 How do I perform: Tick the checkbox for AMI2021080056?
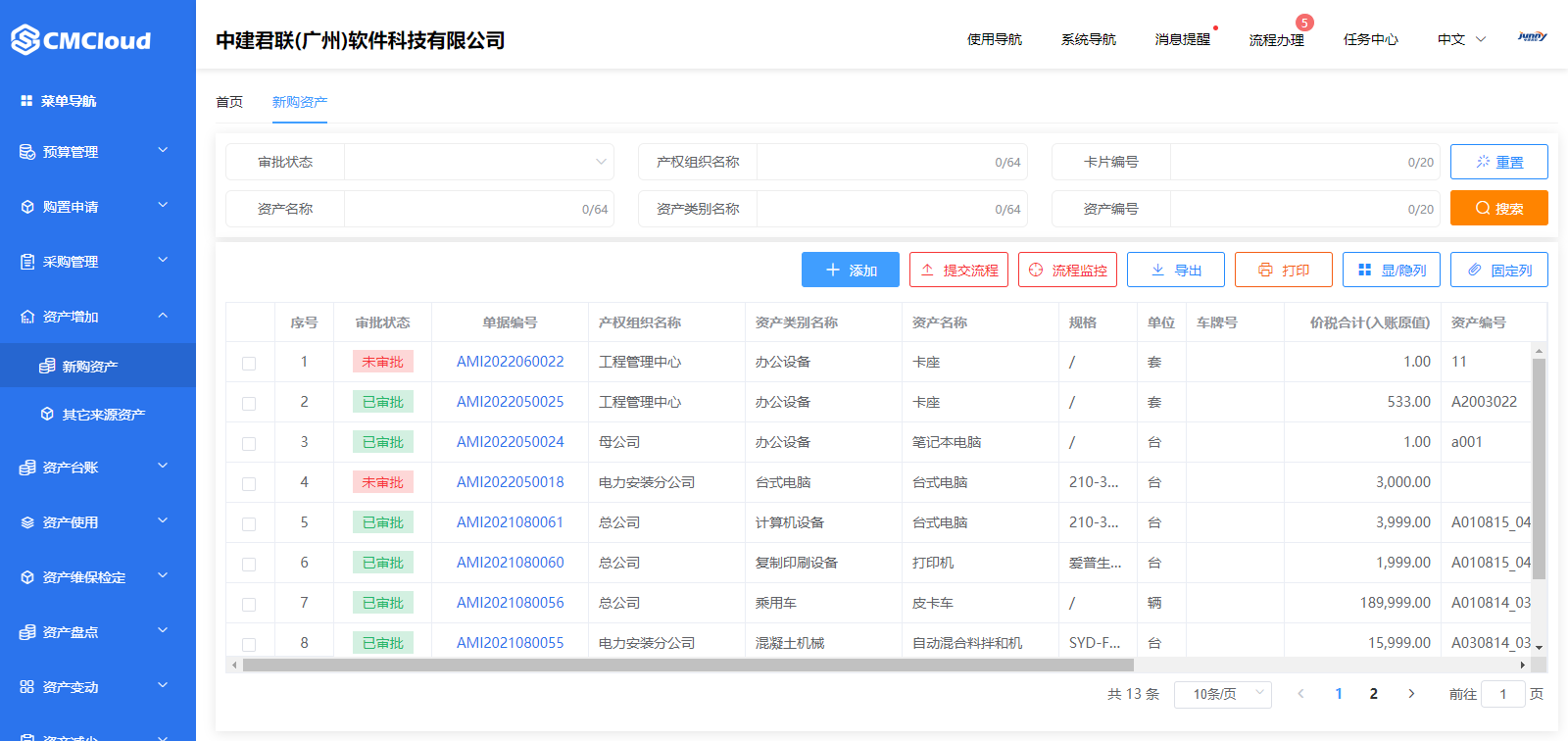(249, 605)
